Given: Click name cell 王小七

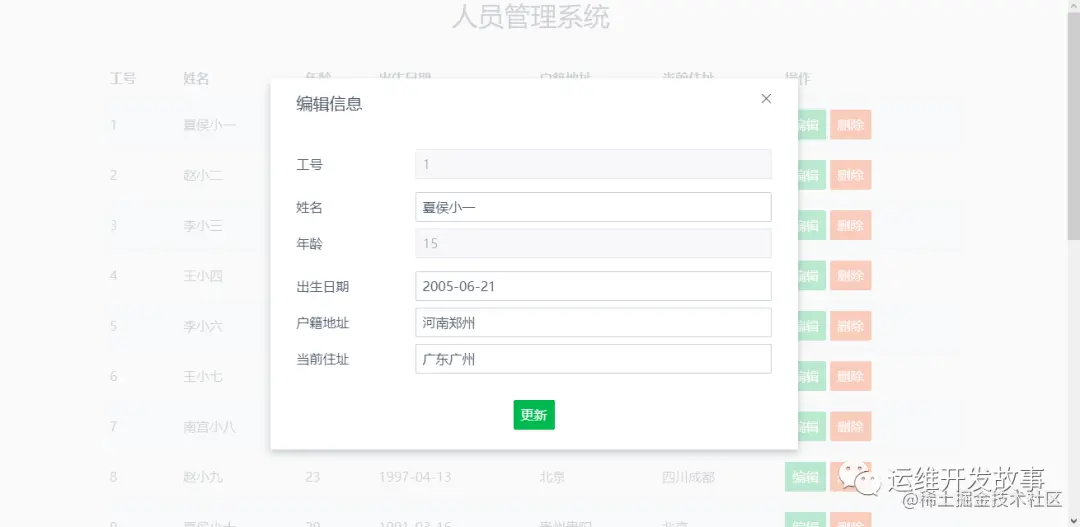Looking at the screenshot, I should (x=203, y=376).
